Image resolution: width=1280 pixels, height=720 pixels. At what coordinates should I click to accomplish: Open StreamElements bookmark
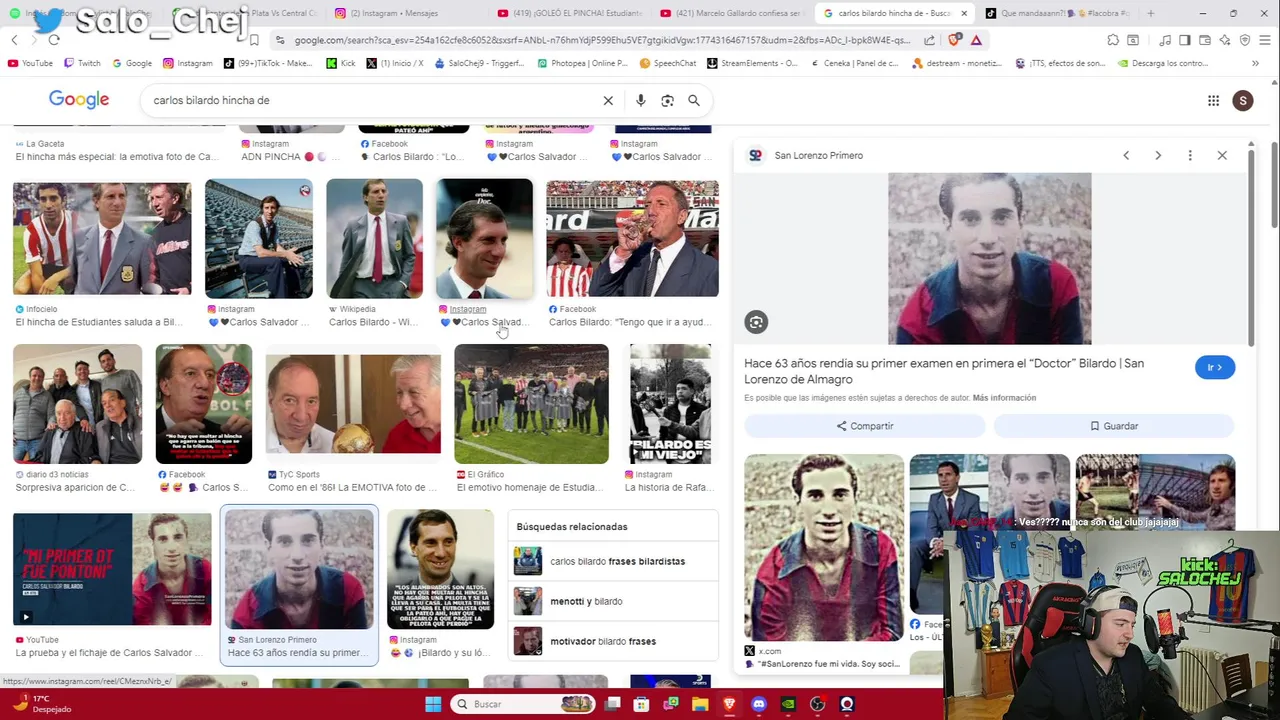(x=753, y=63)
